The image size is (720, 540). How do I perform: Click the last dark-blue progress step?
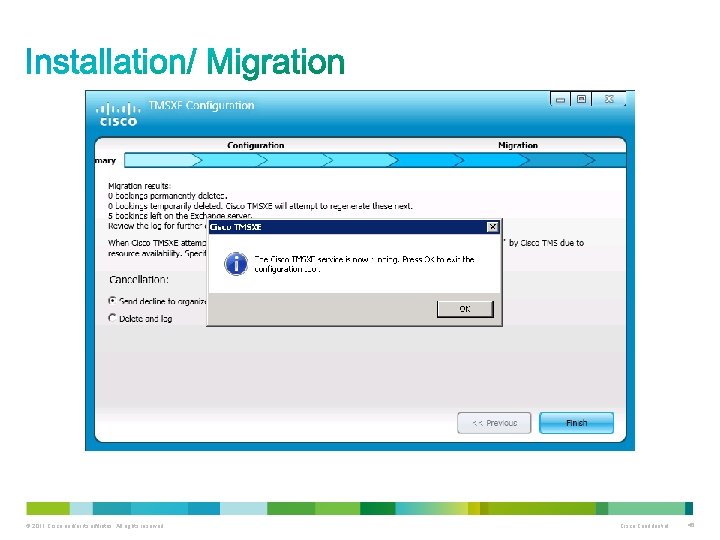[611, 160]
